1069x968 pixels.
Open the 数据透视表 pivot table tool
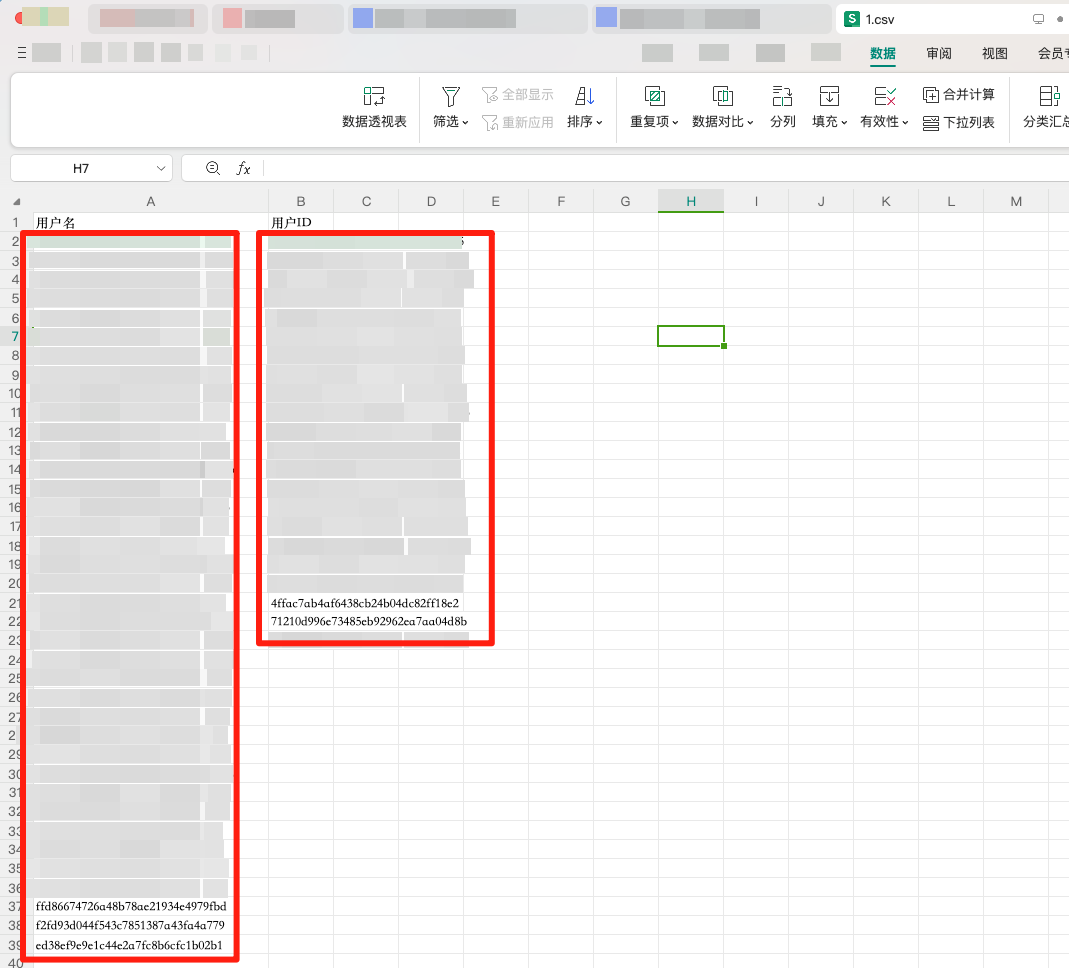374,108
